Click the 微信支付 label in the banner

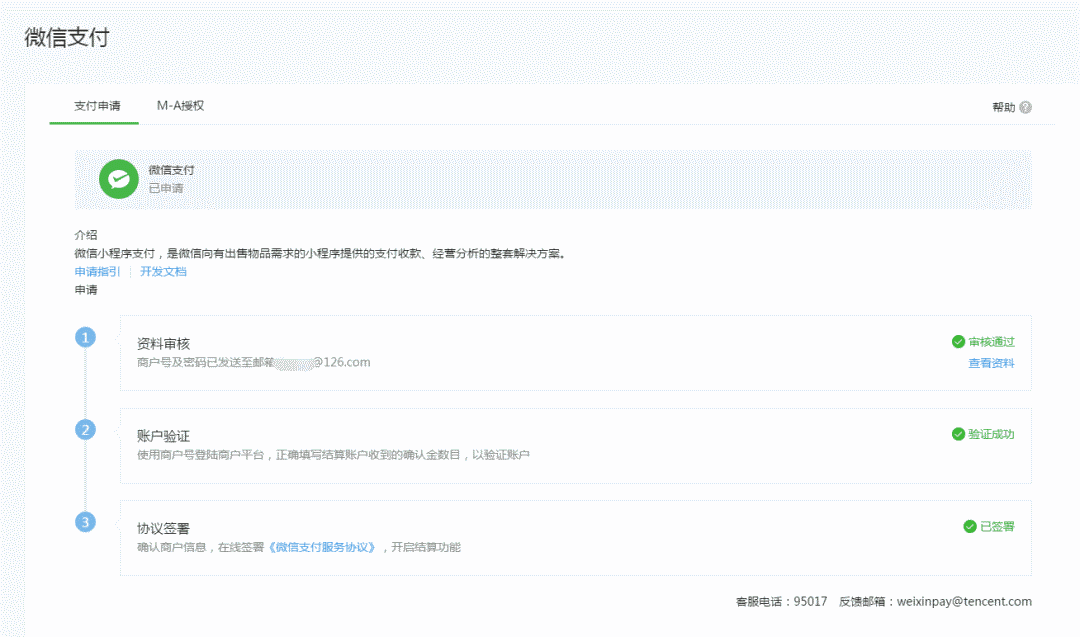[172, 170]
